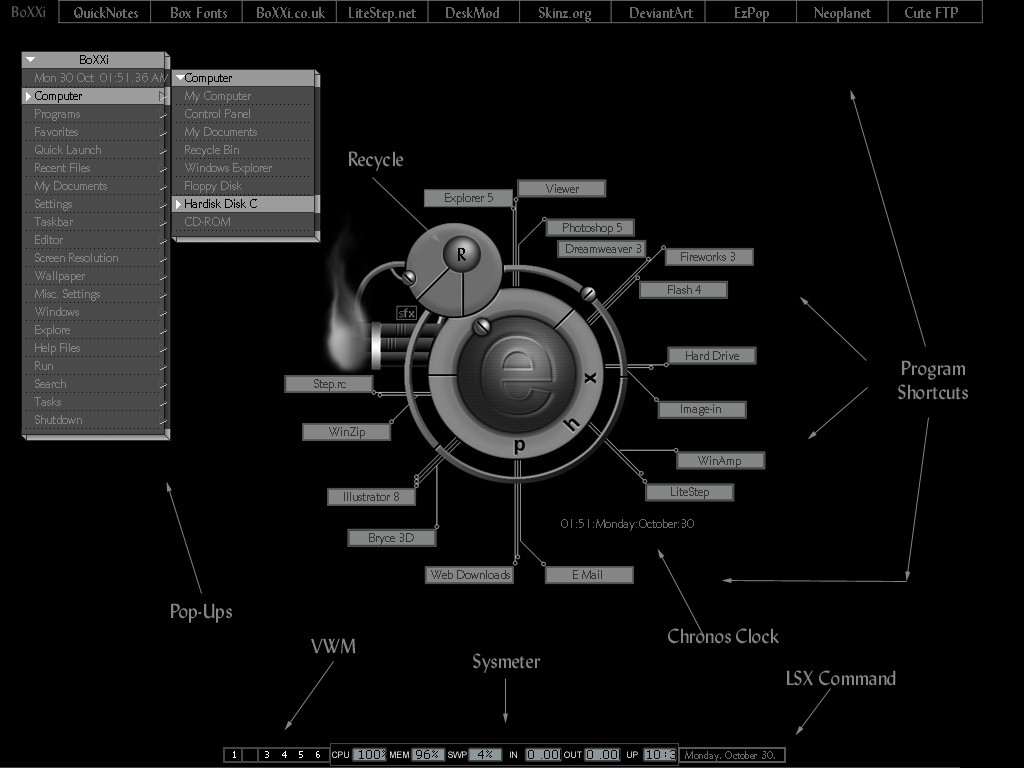Open Web Downloads shortcut
Viewport: 1024px width, 768px height.
(470, 575)
